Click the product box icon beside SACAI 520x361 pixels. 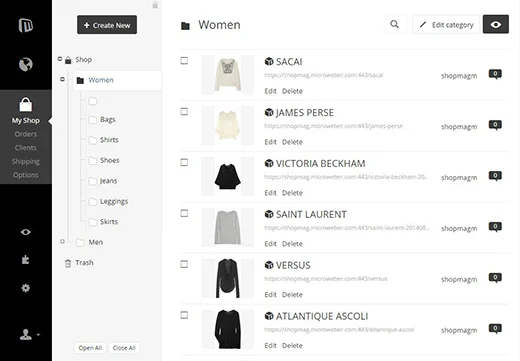coord(269,61)
